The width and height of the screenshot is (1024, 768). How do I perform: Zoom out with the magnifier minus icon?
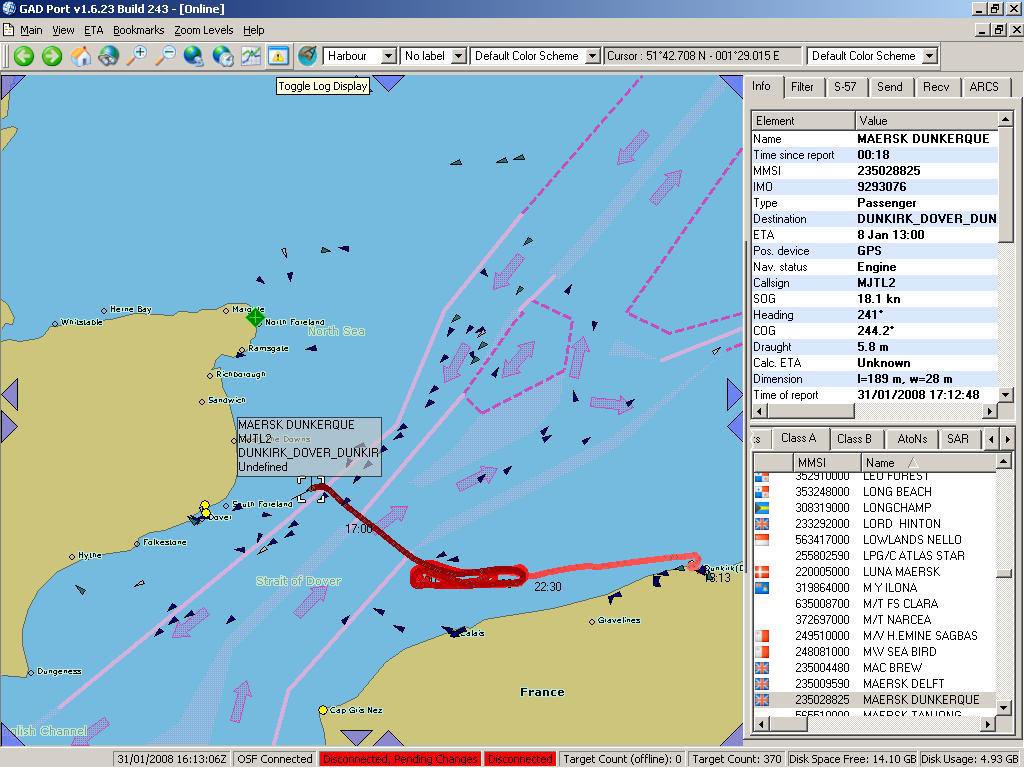[x=165, y=56]
